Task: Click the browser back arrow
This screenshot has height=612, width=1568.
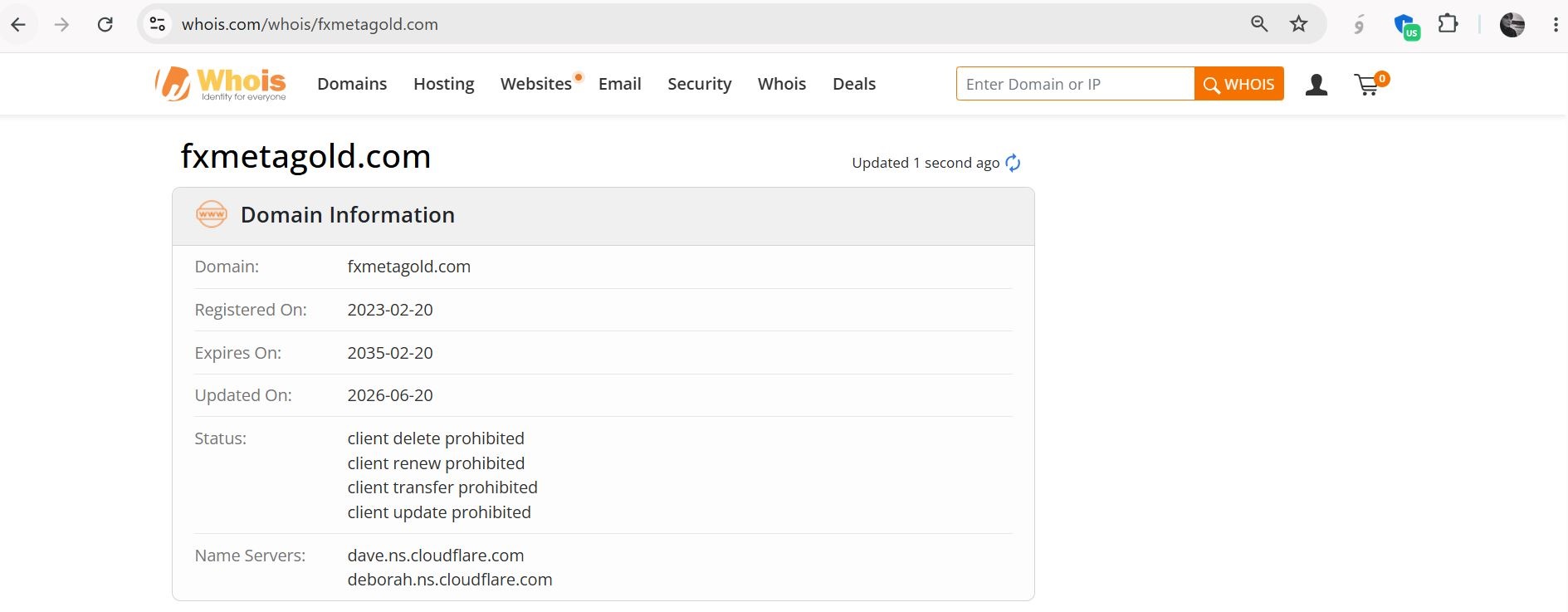Action: pos(18,24)
